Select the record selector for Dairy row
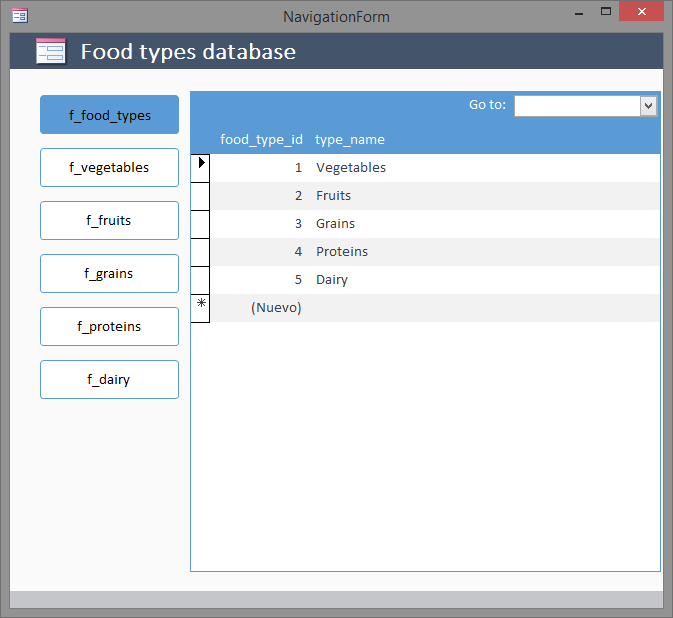This screenshot has width=673, height=618. click(200, 280)
